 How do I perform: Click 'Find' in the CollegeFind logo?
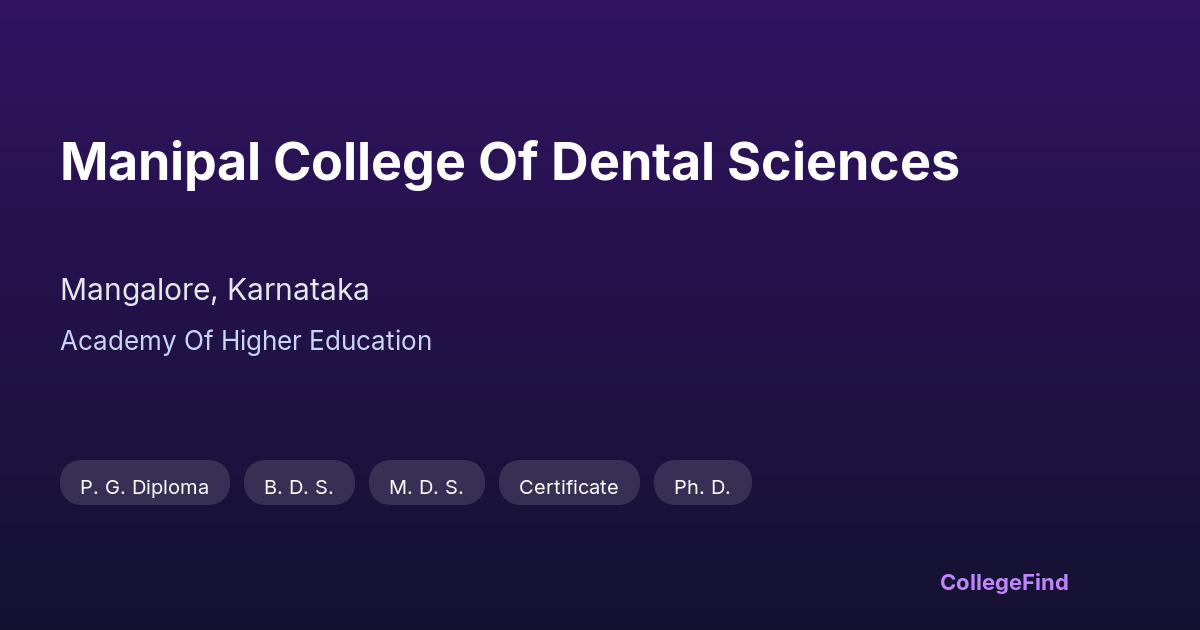[1045, 582]
